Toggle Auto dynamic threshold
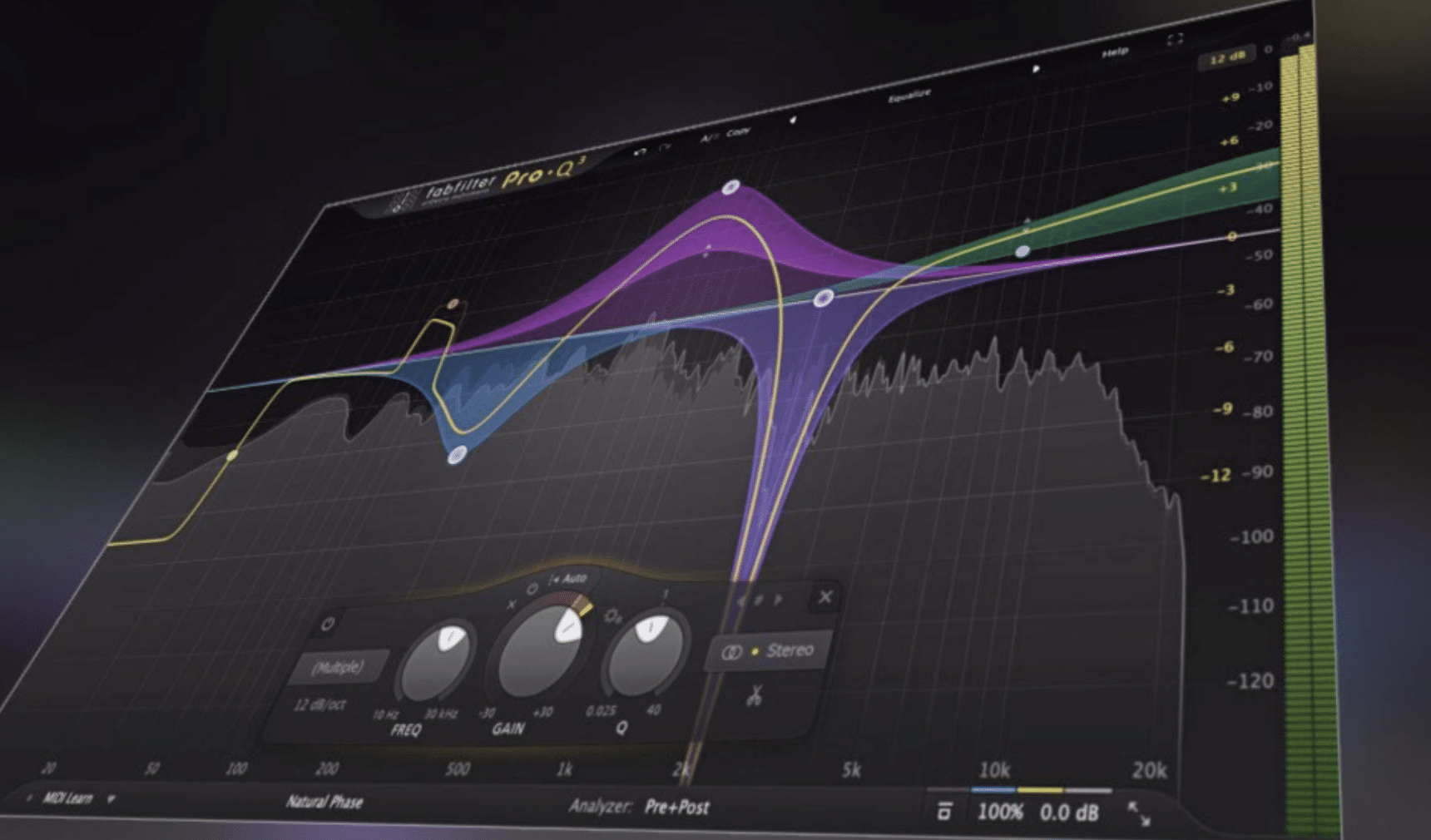This screenshot has height=840, width=1431. (568, 579)
